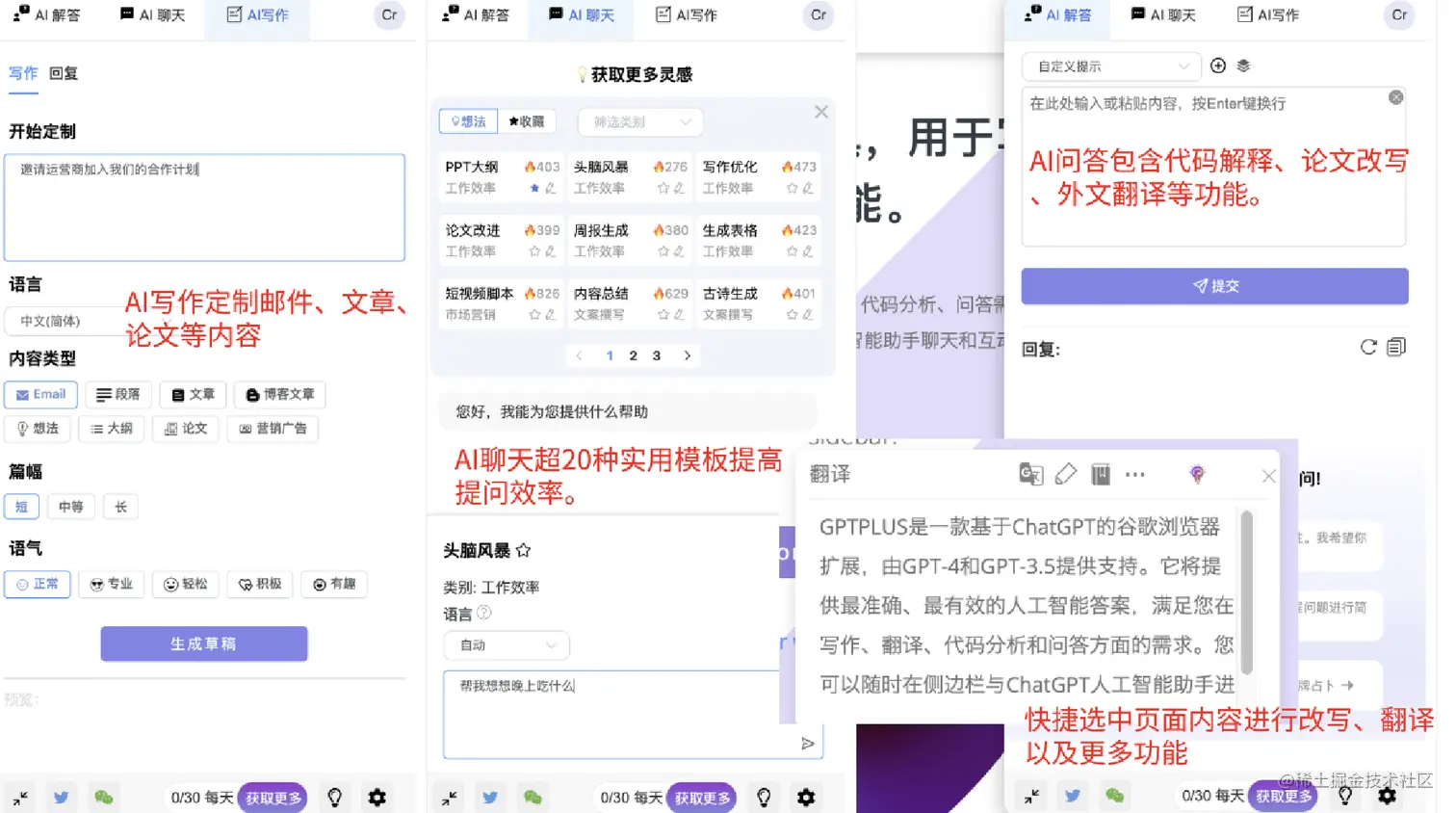Viewport: 1456px width, 813px height.
Task: Switch to the AI聊天 tab
Action: tap(153, 14)
